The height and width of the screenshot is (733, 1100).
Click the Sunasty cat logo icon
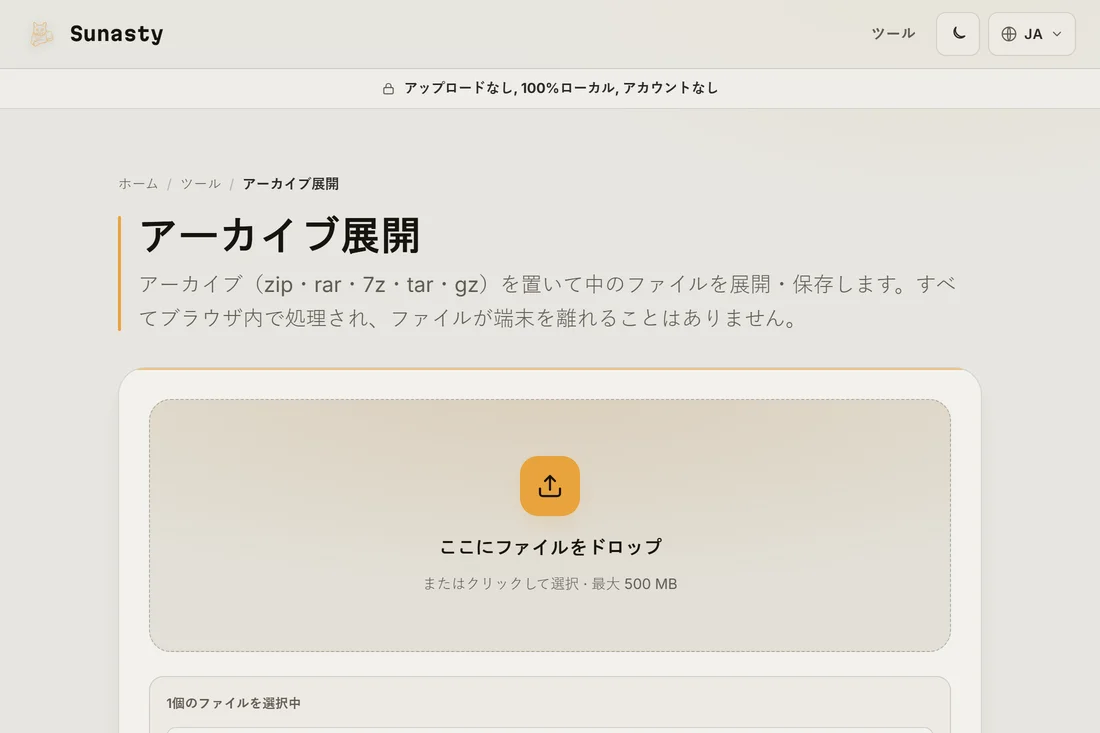click(41, 34)
